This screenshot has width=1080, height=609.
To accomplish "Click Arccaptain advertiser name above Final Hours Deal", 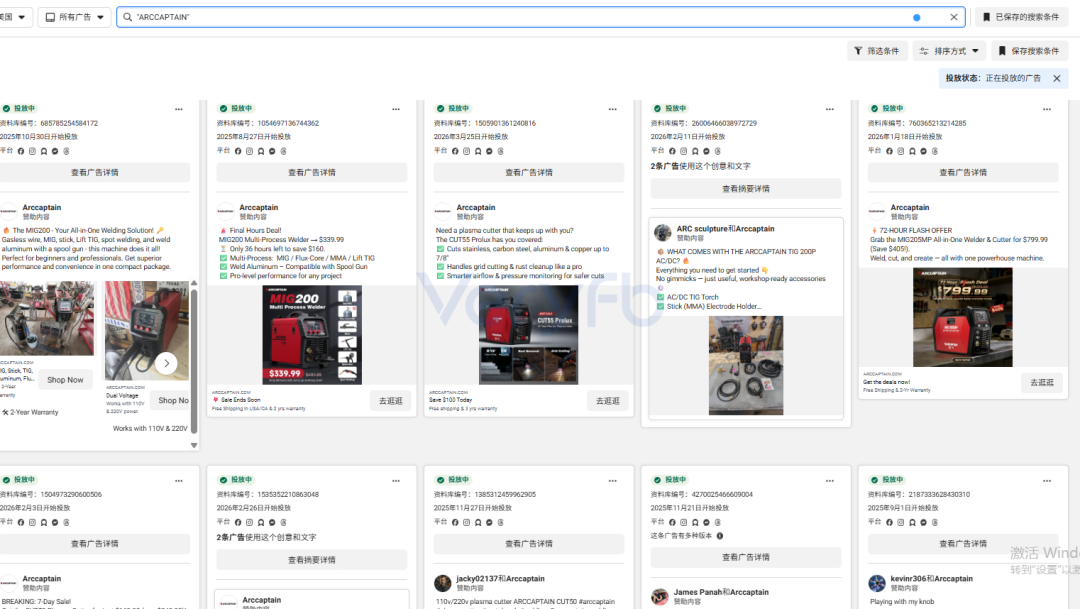I will pyautogui.click(x=259, y=207).
